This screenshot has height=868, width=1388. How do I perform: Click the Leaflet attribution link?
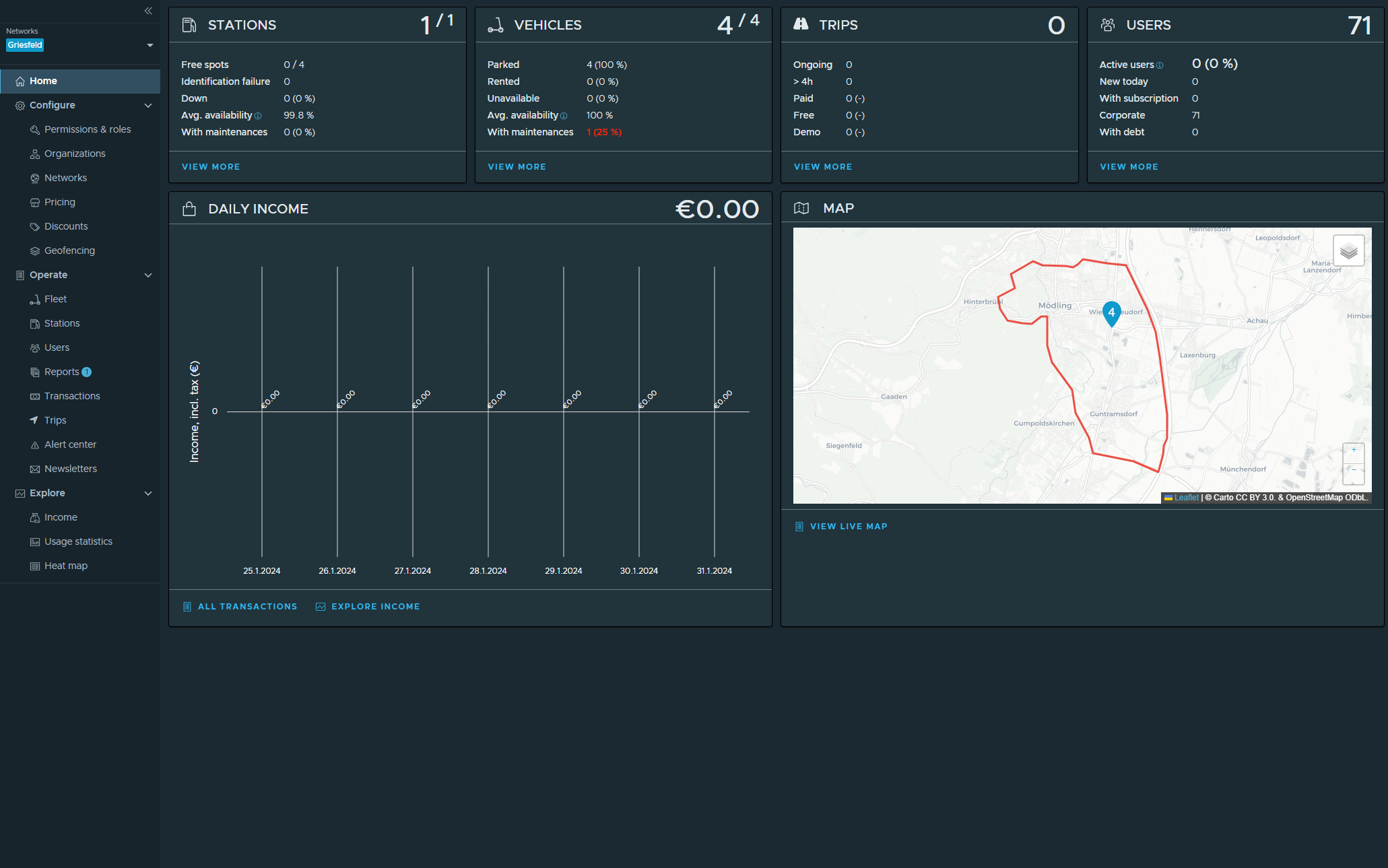point(1186,498)
